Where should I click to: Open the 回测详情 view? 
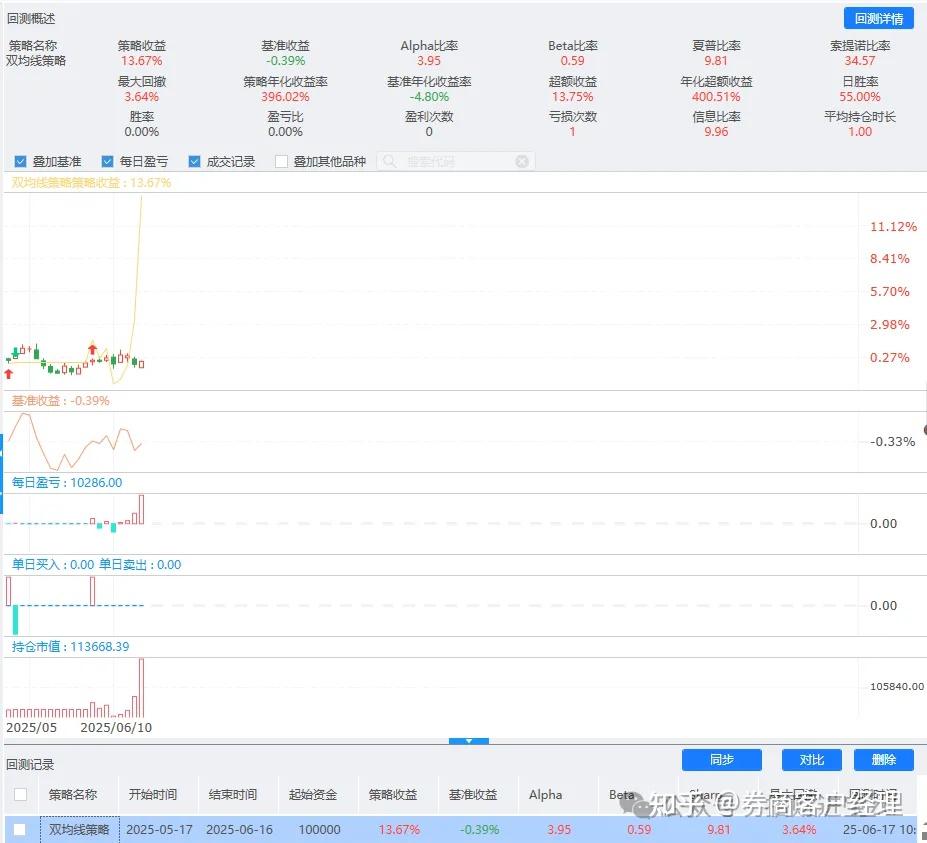click(878, 18)
